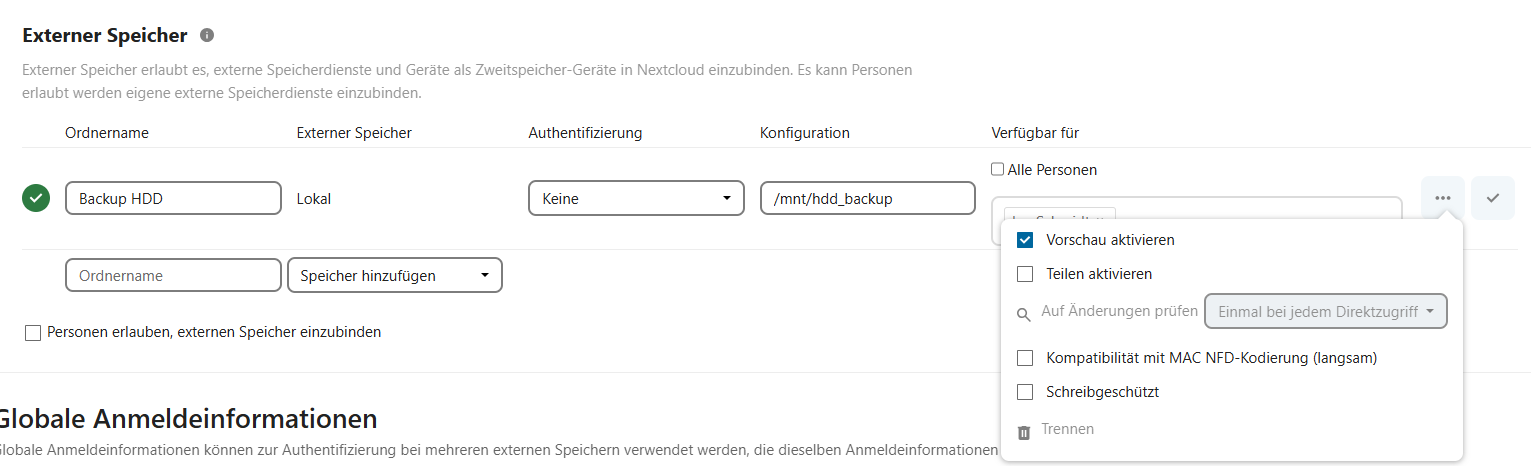Toggle the Alle Personen checkbox
The width and height of the screenshot is (1531, 466).
997,170
